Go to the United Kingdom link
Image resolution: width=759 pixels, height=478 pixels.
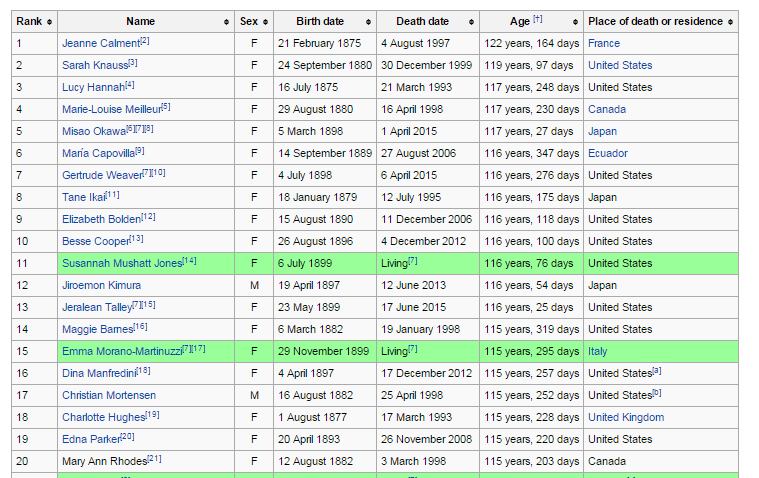click(x=625, y=417)
